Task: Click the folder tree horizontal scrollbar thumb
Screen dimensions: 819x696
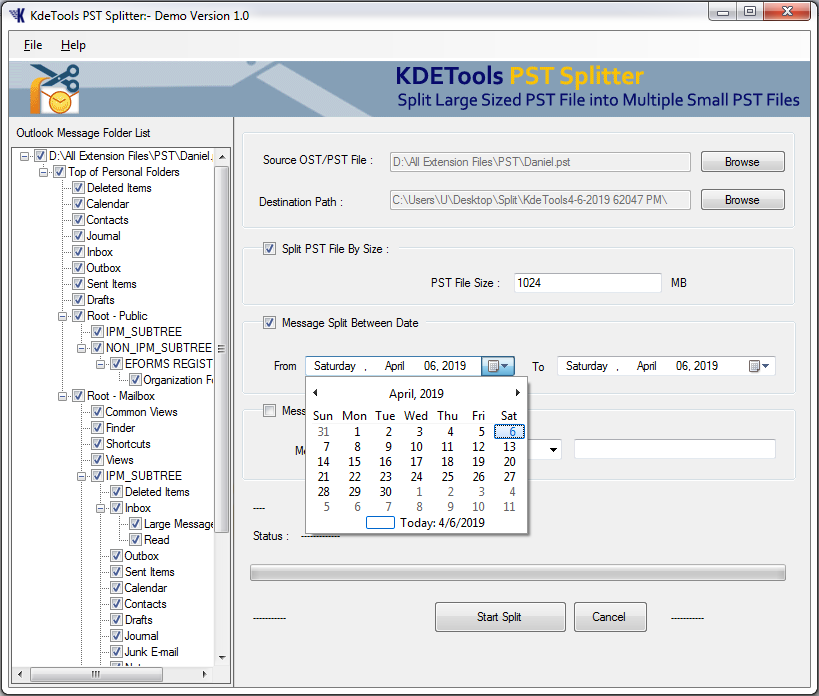Action: [x=96, y=674]
